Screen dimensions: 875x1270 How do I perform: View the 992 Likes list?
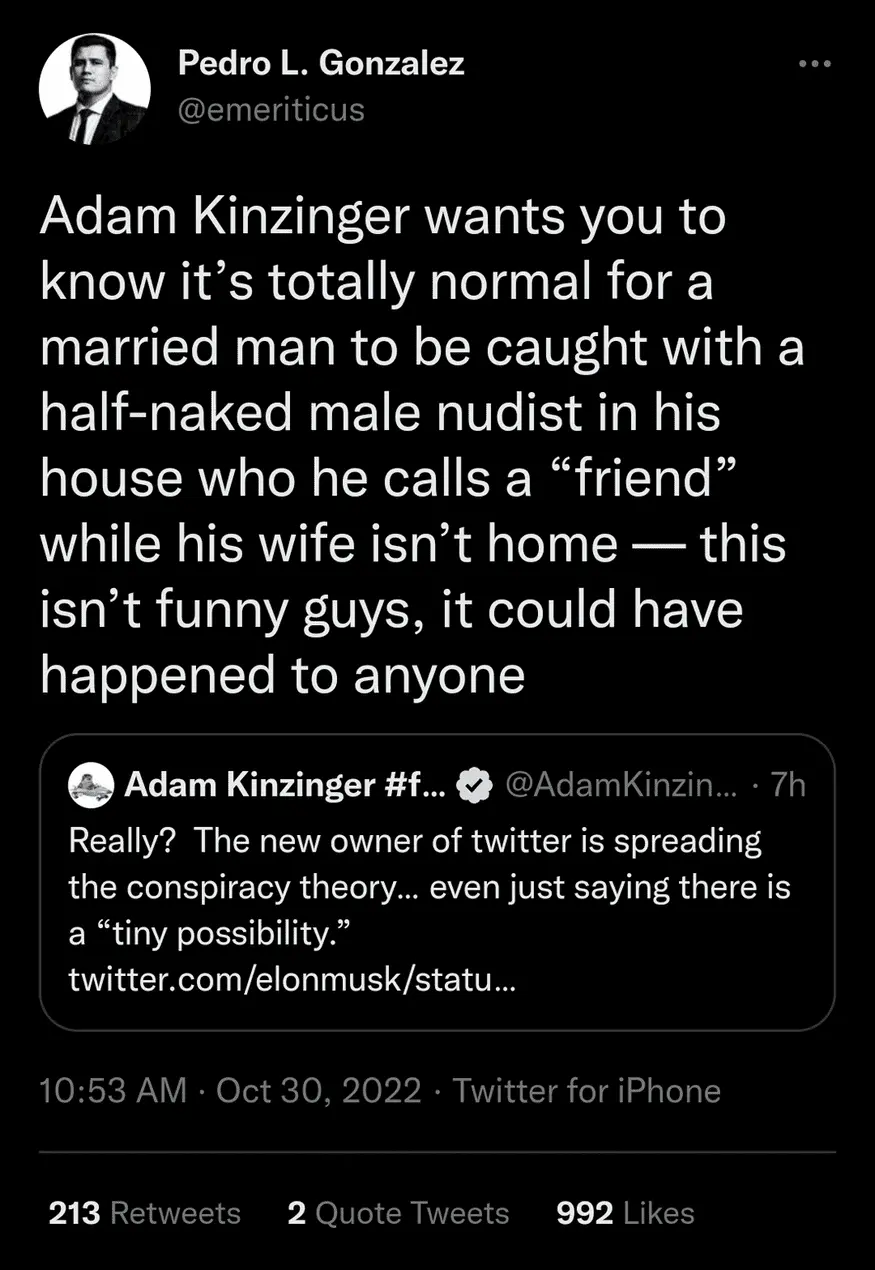point(625,1213)
